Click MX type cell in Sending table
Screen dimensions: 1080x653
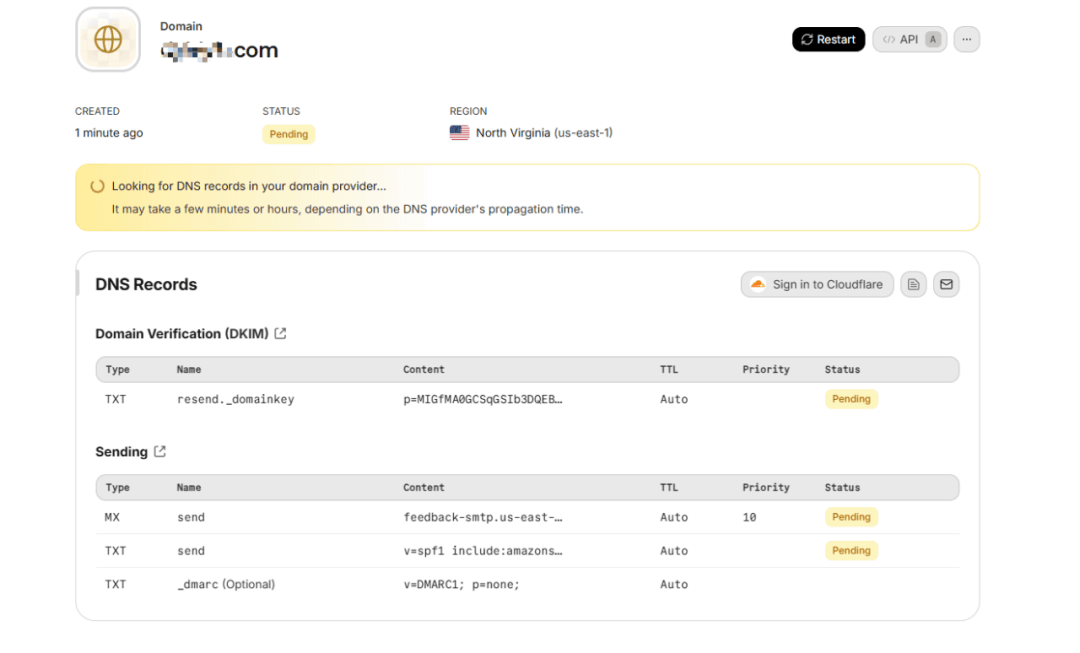(112, 517)
